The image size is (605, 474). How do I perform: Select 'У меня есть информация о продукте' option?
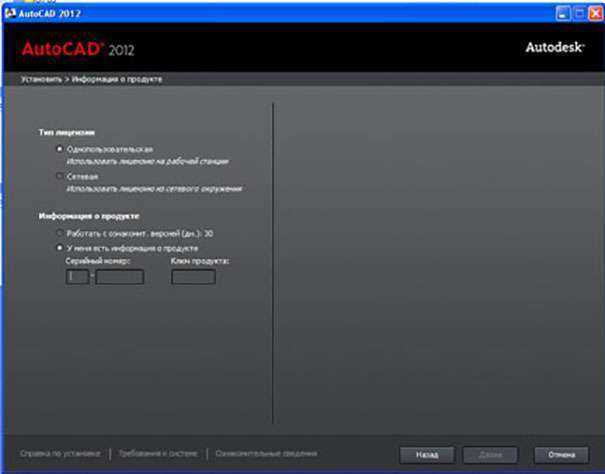59,248
